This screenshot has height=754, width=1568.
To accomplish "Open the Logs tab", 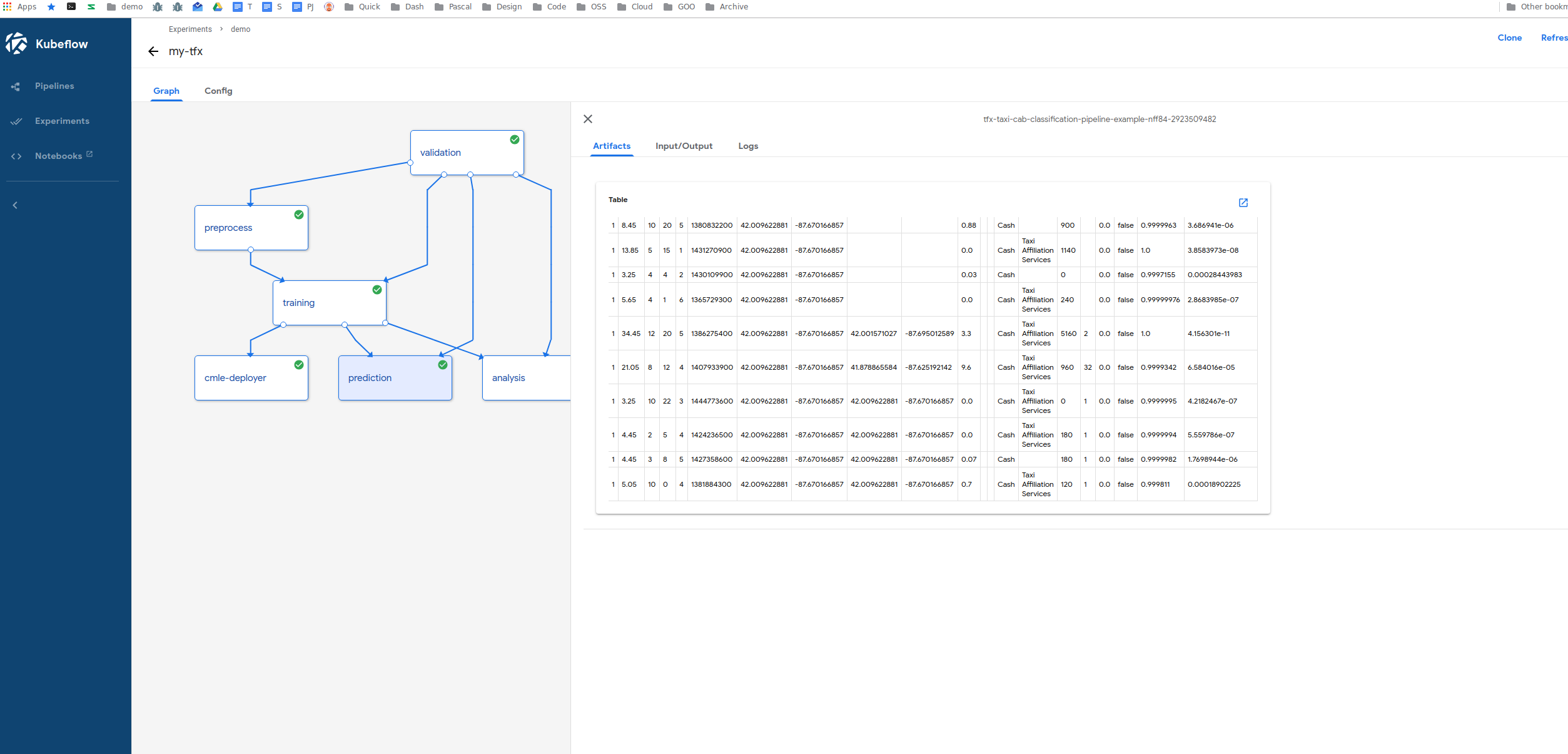I will (748, 146).
